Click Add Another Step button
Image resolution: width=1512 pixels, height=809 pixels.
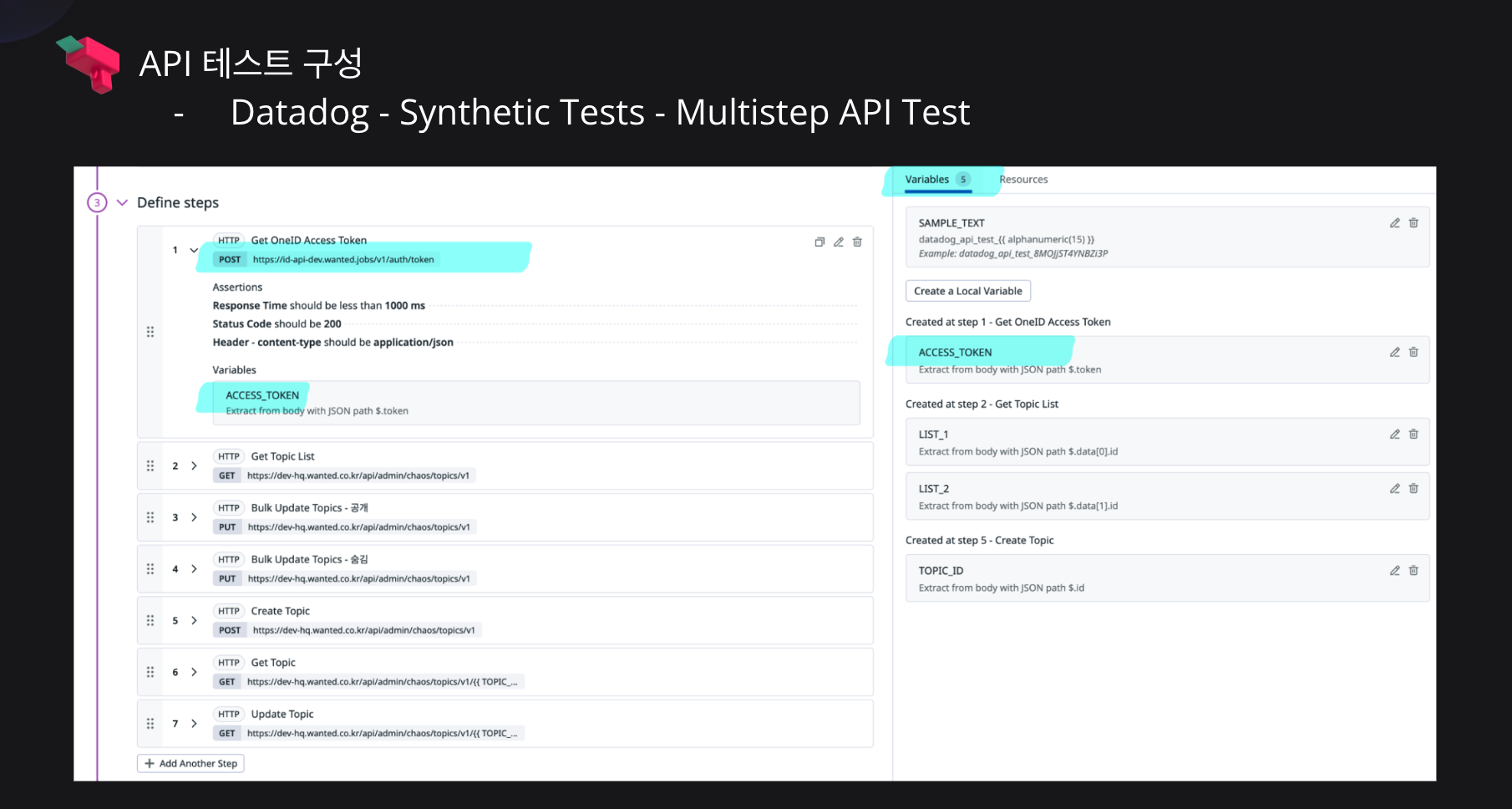(190, 763)
